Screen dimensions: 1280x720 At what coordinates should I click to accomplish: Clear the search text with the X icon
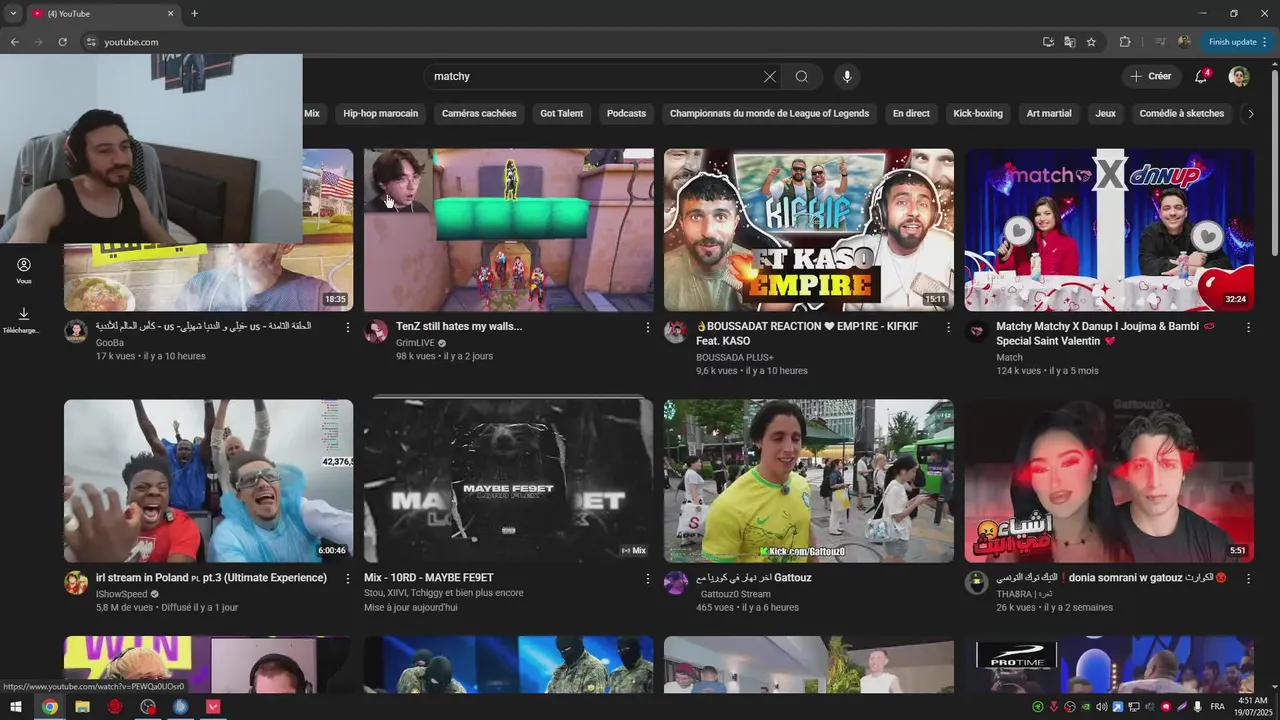click(770, 77)
